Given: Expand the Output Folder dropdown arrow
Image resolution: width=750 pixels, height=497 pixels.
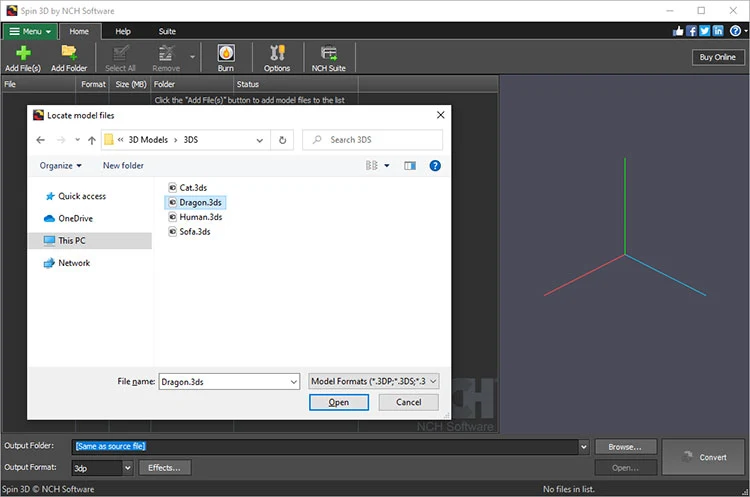Looking at the screenshot, I should tap(584, 447).
